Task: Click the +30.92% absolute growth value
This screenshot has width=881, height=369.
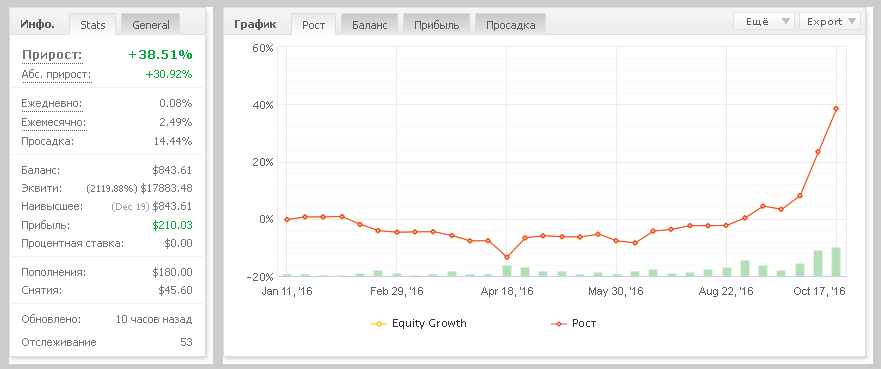Action: click(169, 74)
